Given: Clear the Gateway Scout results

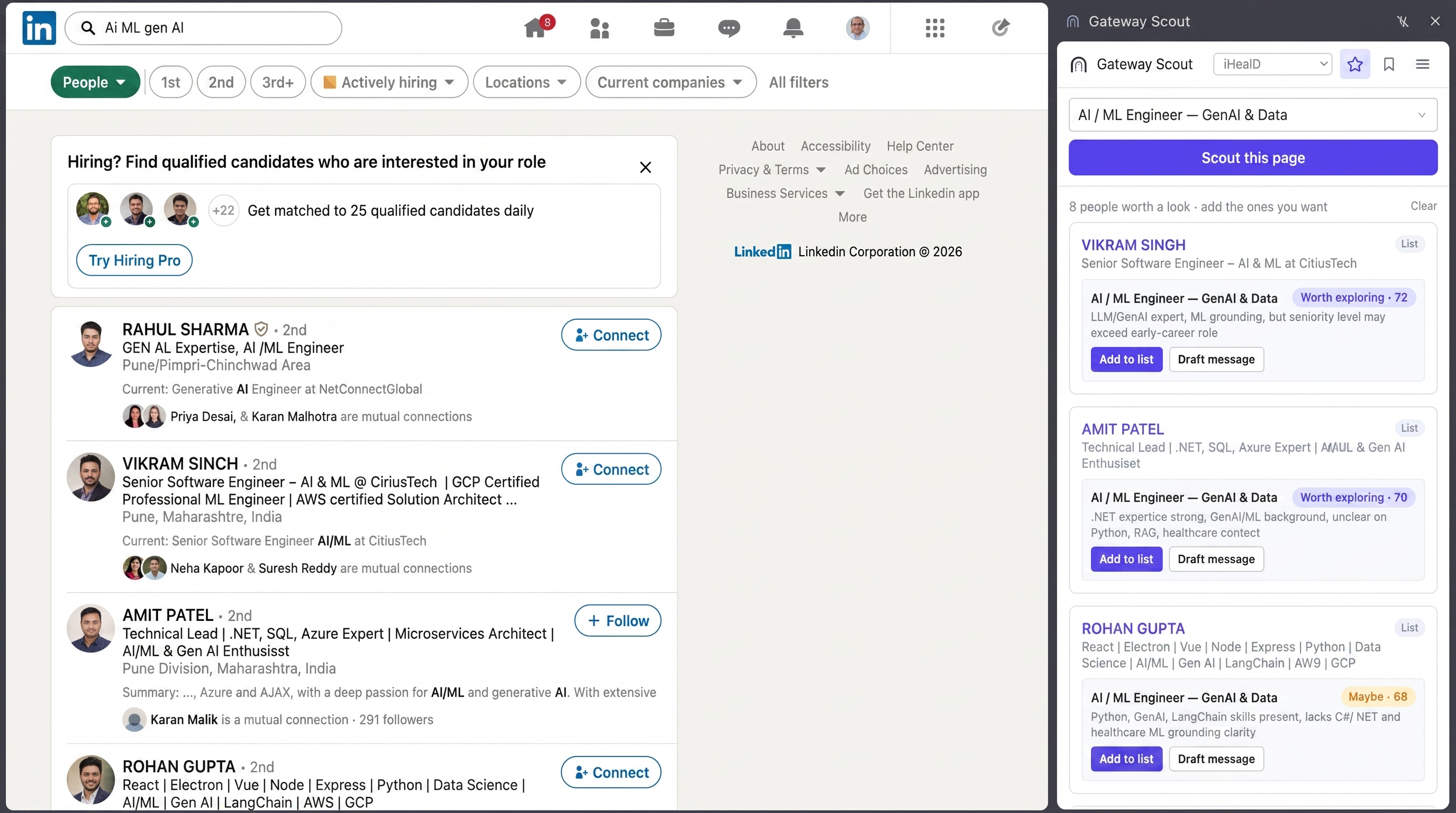Looking at the screenshot, I should [x=1423, y=206].
